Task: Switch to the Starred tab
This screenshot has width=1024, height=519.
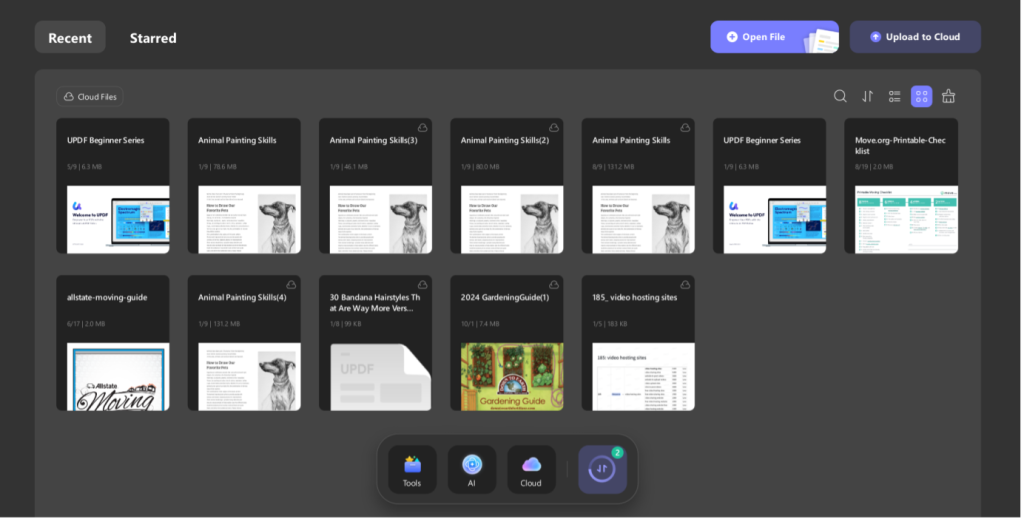Action: tap(153, 38)
